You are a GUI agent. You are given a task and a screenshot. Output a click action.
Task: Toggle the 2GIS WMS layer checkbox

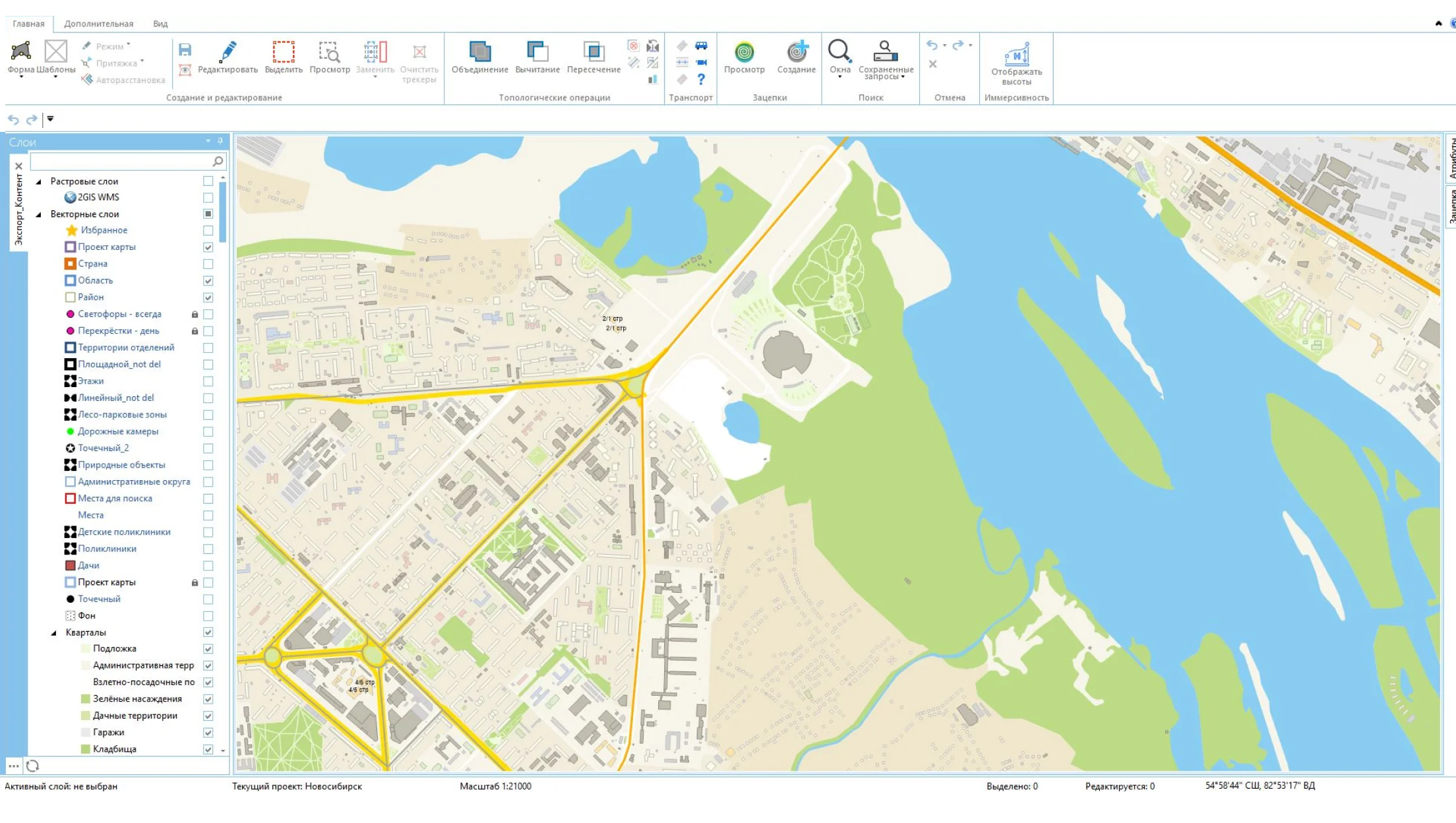(208, 197)
